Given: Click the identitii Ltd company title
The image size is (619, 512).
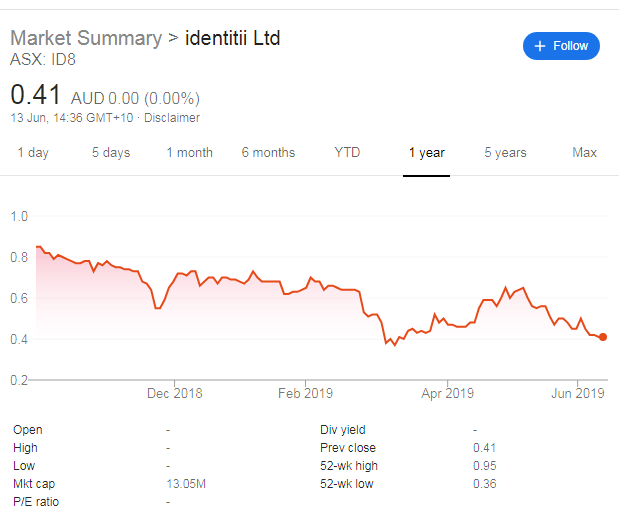Looking at the screenshot, I should [233, 38].
